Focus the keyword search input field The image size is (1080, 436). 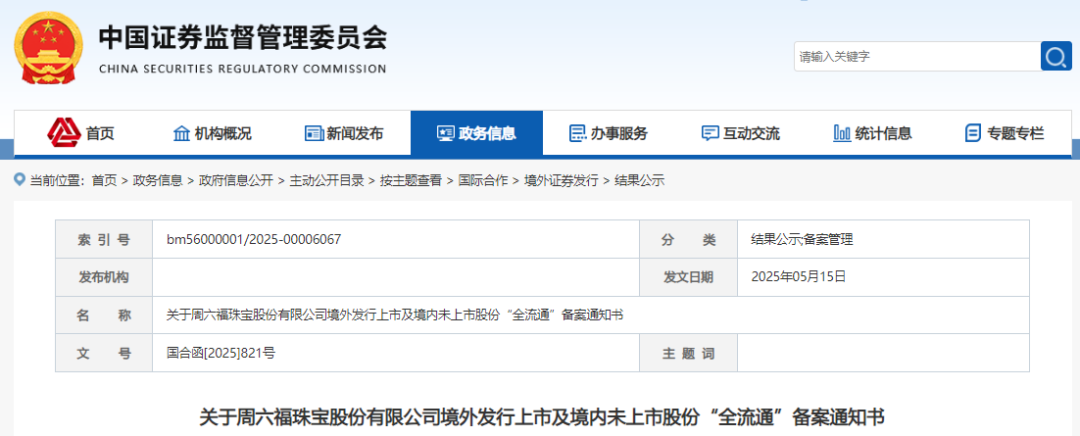pyautogui.click(x=917, y=56)
